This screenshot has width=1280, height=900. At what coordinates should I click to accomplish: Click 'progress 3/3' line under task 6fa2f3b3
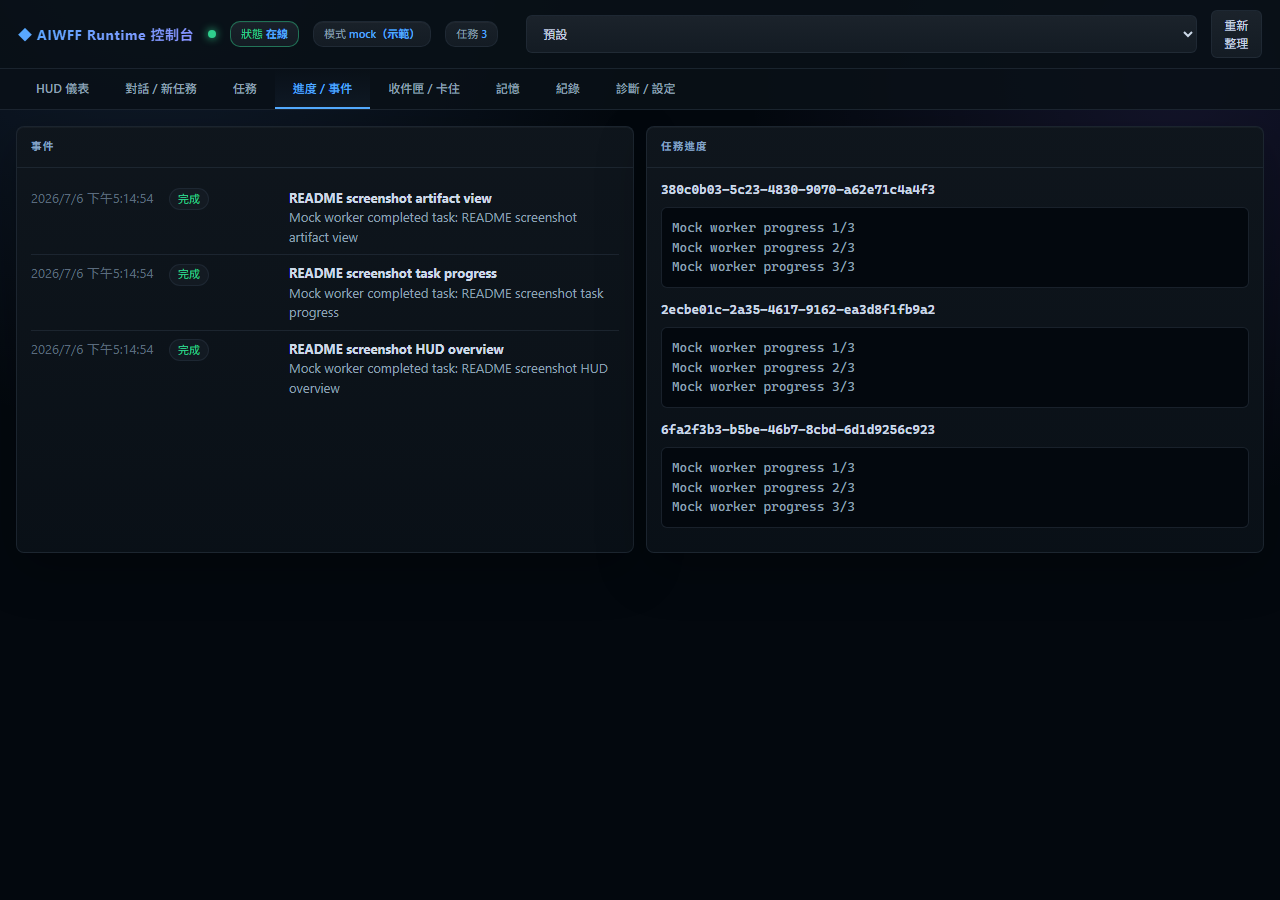pyautogui.click(x=763, y=507)
